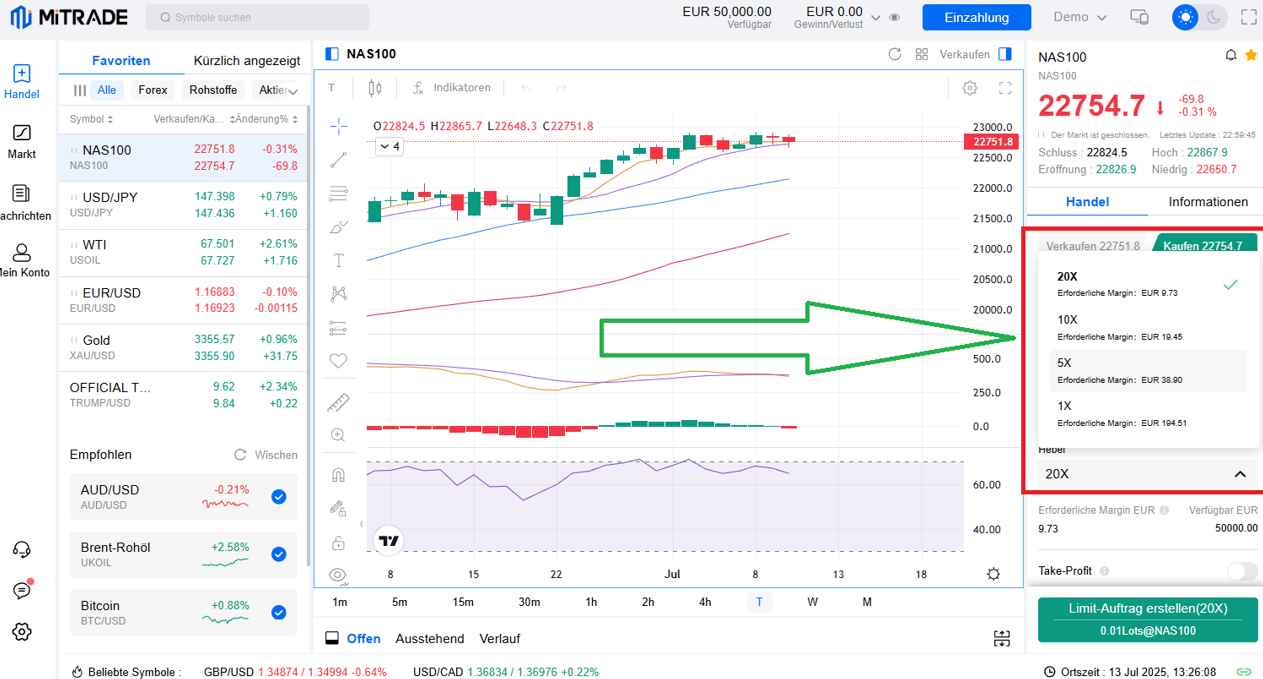
Task: Click the Einzahlung deposit button
Action: [976, 17]
